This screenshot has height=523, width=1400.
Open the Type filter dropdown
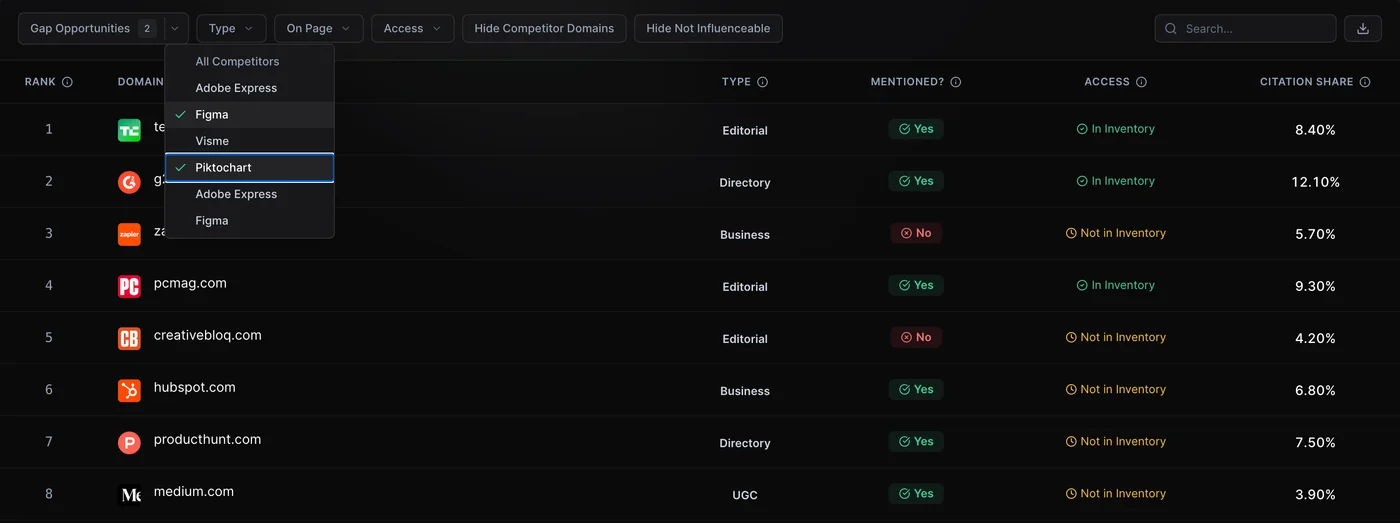tap(231, 28)
